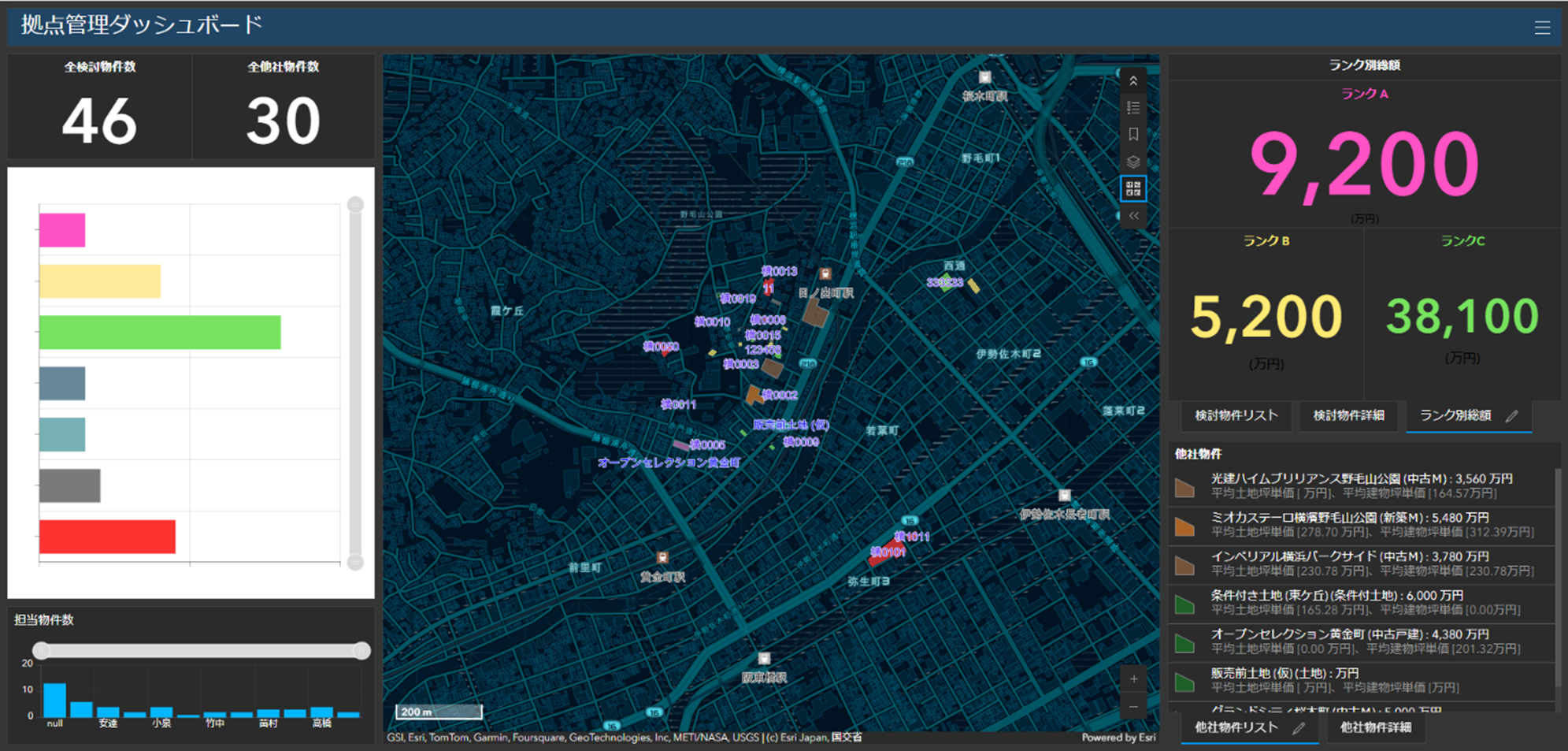Click the green bar in chart

tap(160, 332)
